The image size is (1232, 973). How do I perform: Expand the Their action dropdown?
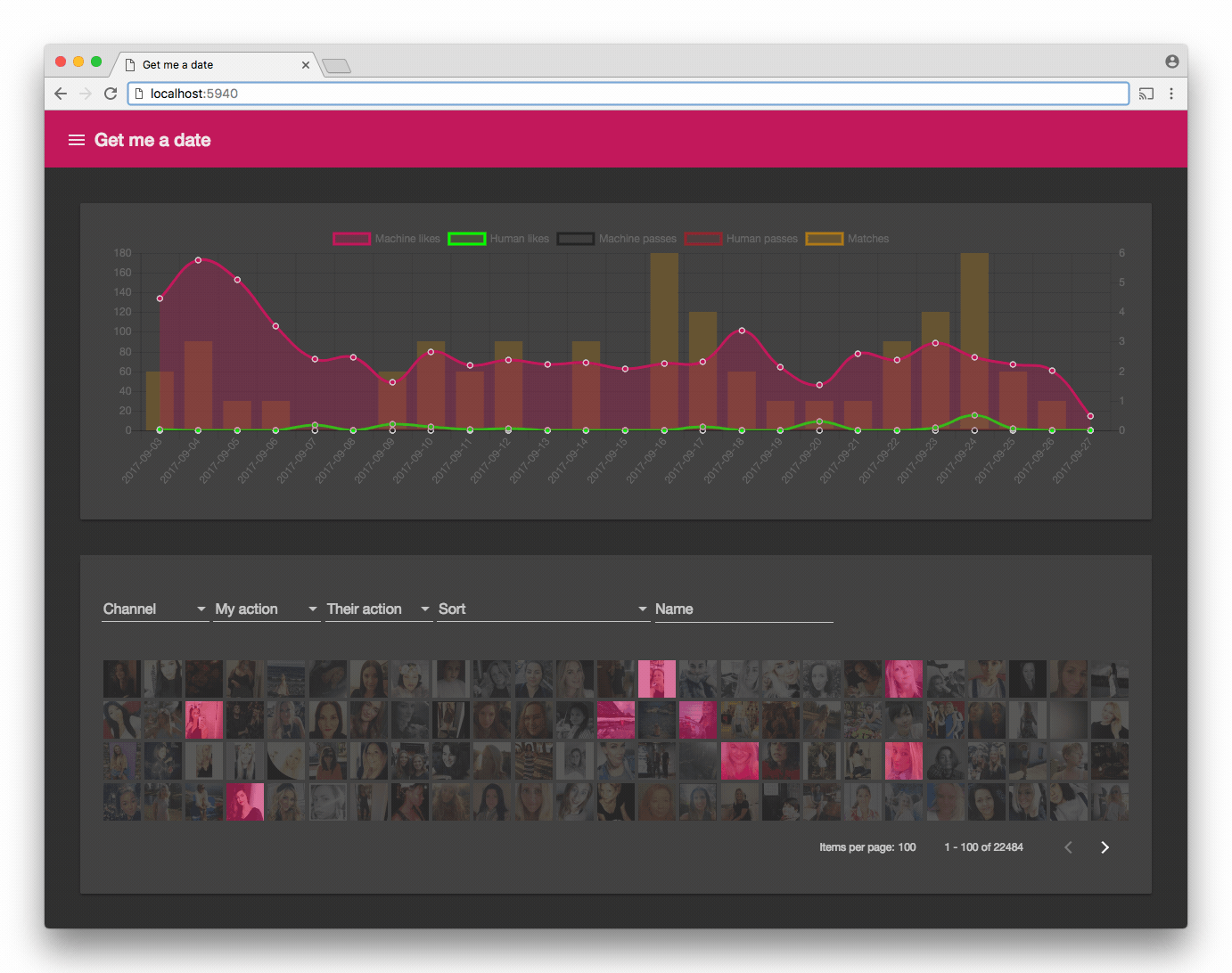(x=379, y=609)
